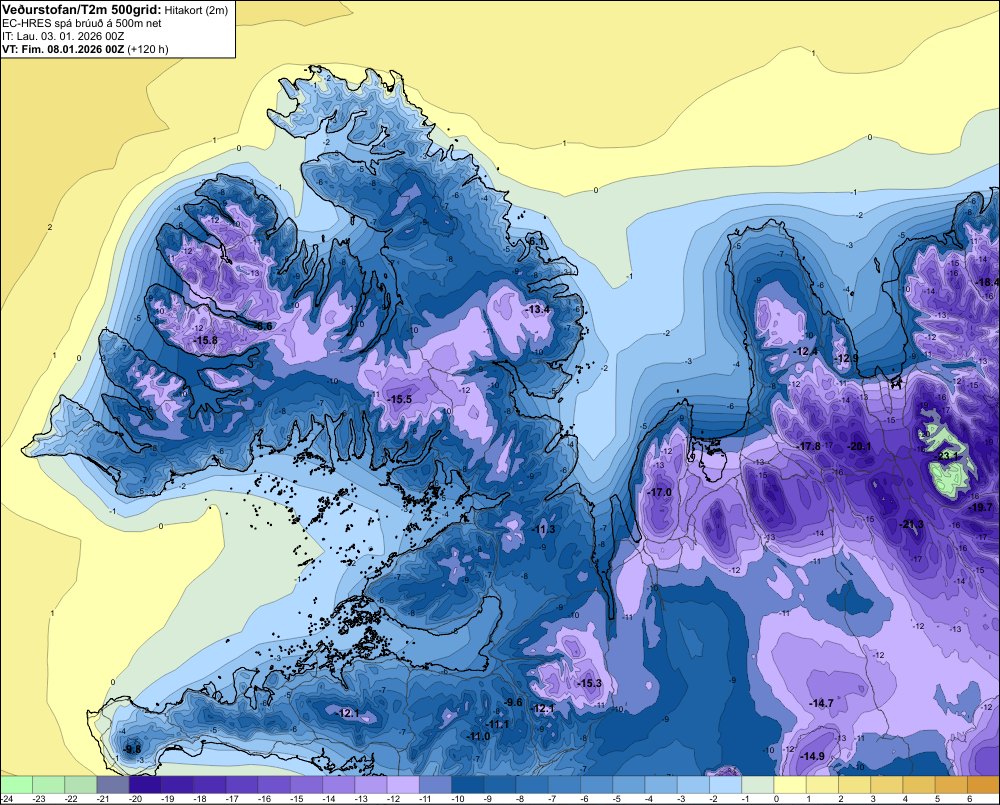
Task: Click the "-21.3" temperature label
Action: [911, 525]
